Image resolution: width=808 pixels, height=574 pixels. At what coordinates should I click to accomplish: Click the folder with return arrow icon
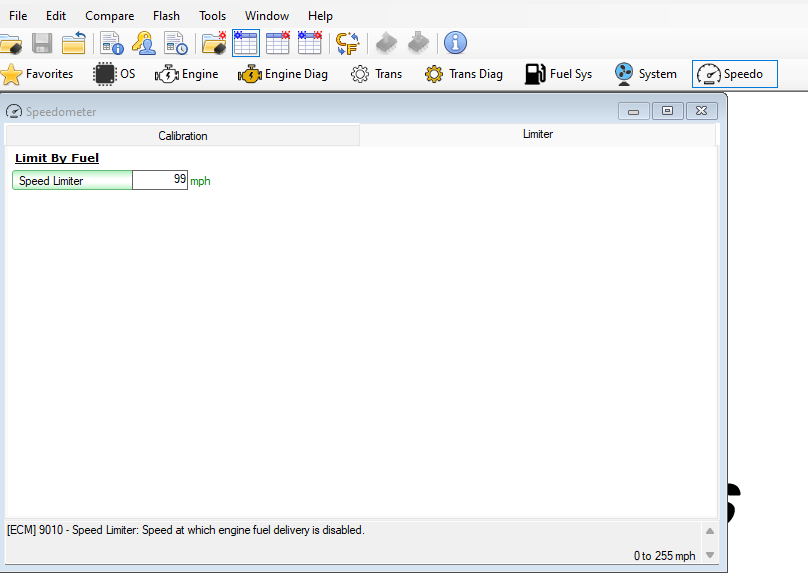74,43
